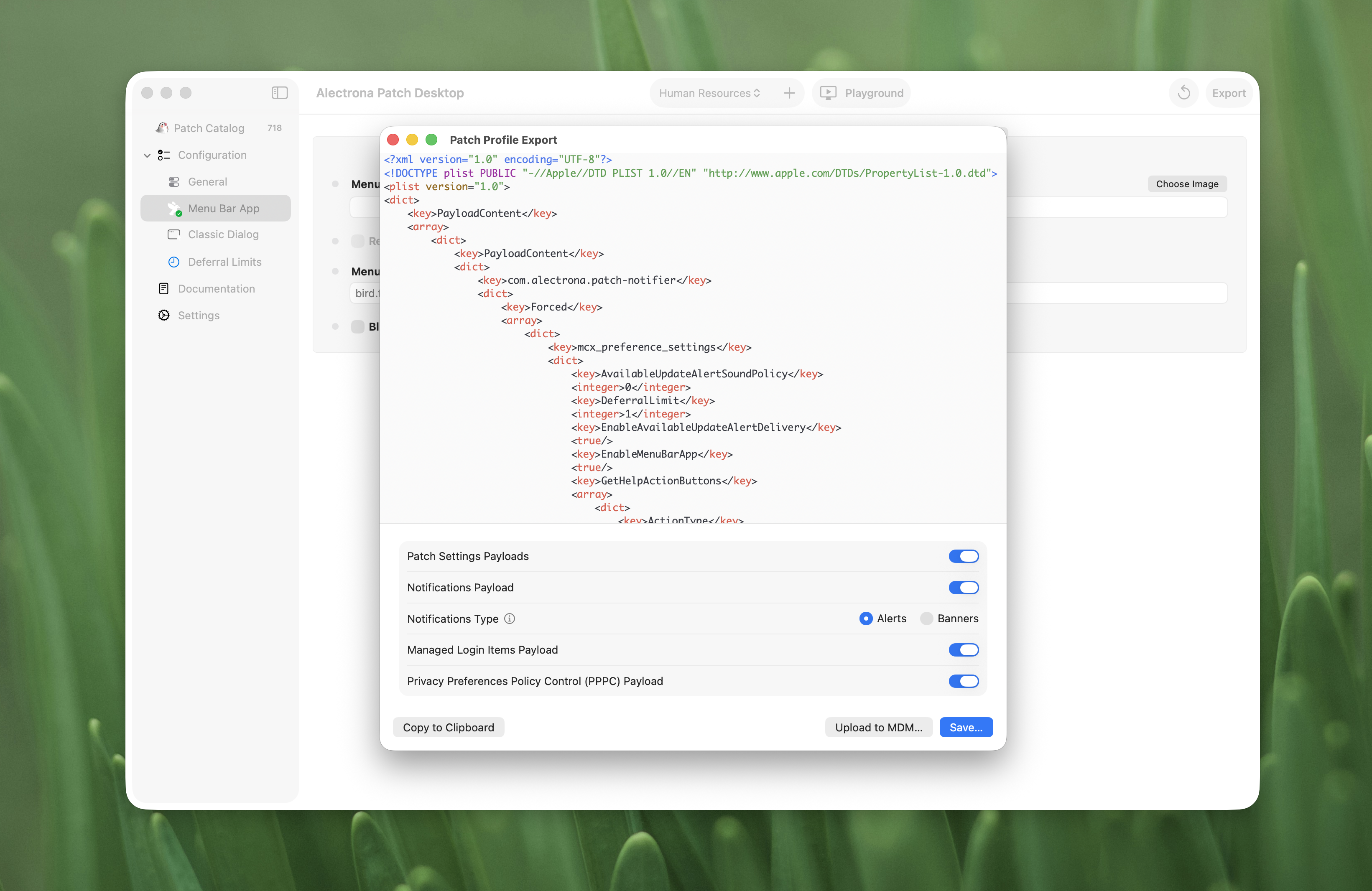Open the Classic Dialog window icon

click(x=173, y=234)
